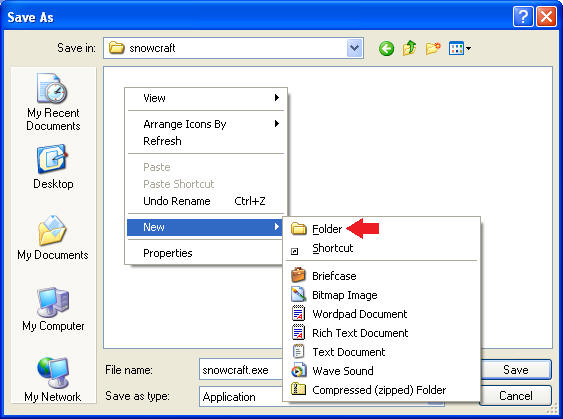Image resolution: width=563 pixels, height=419 pixels.
Task: Open My Documents in places bar
Action: pyautogui.click(x=53, y=238)
